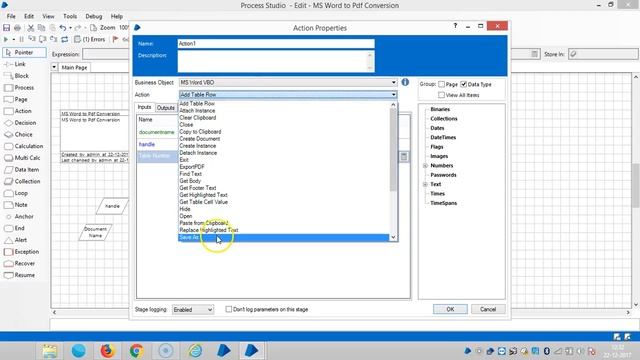This screenshot has height=360, width=640.
Task: Click the green Run play icon
Action: pos(6,40)
